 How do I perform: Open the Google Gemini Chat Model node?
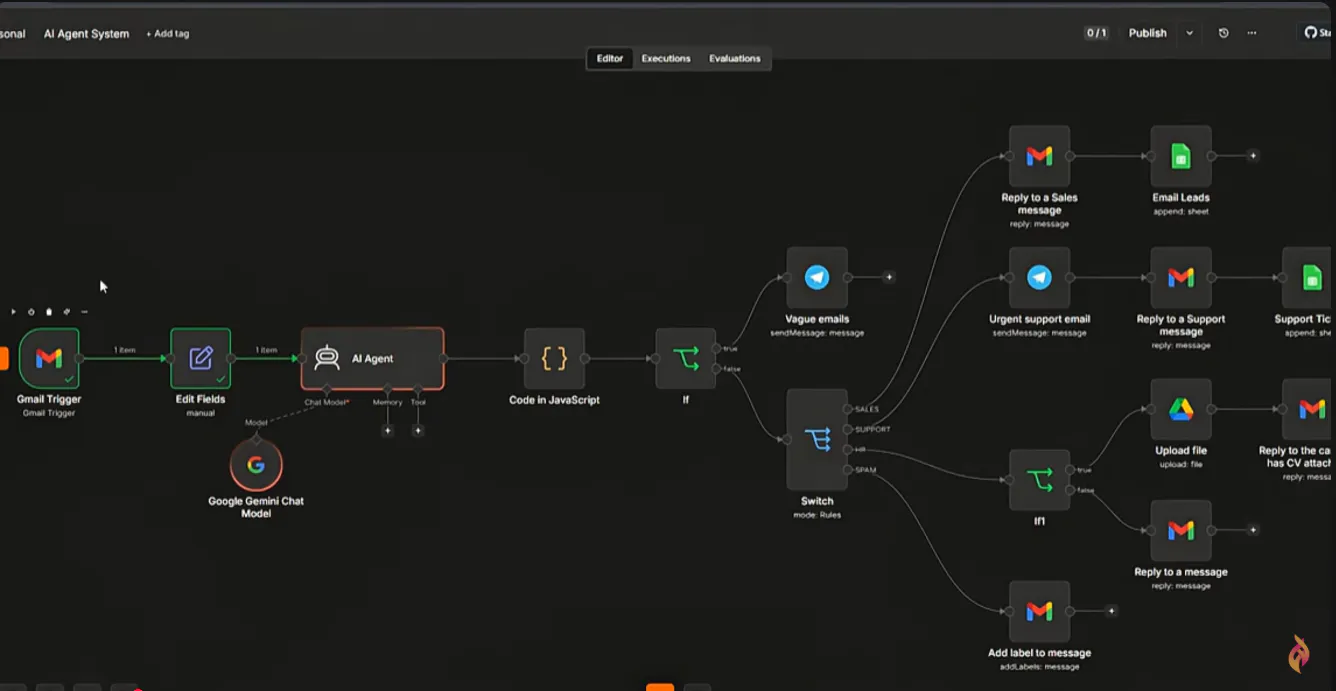pos(256,465)
